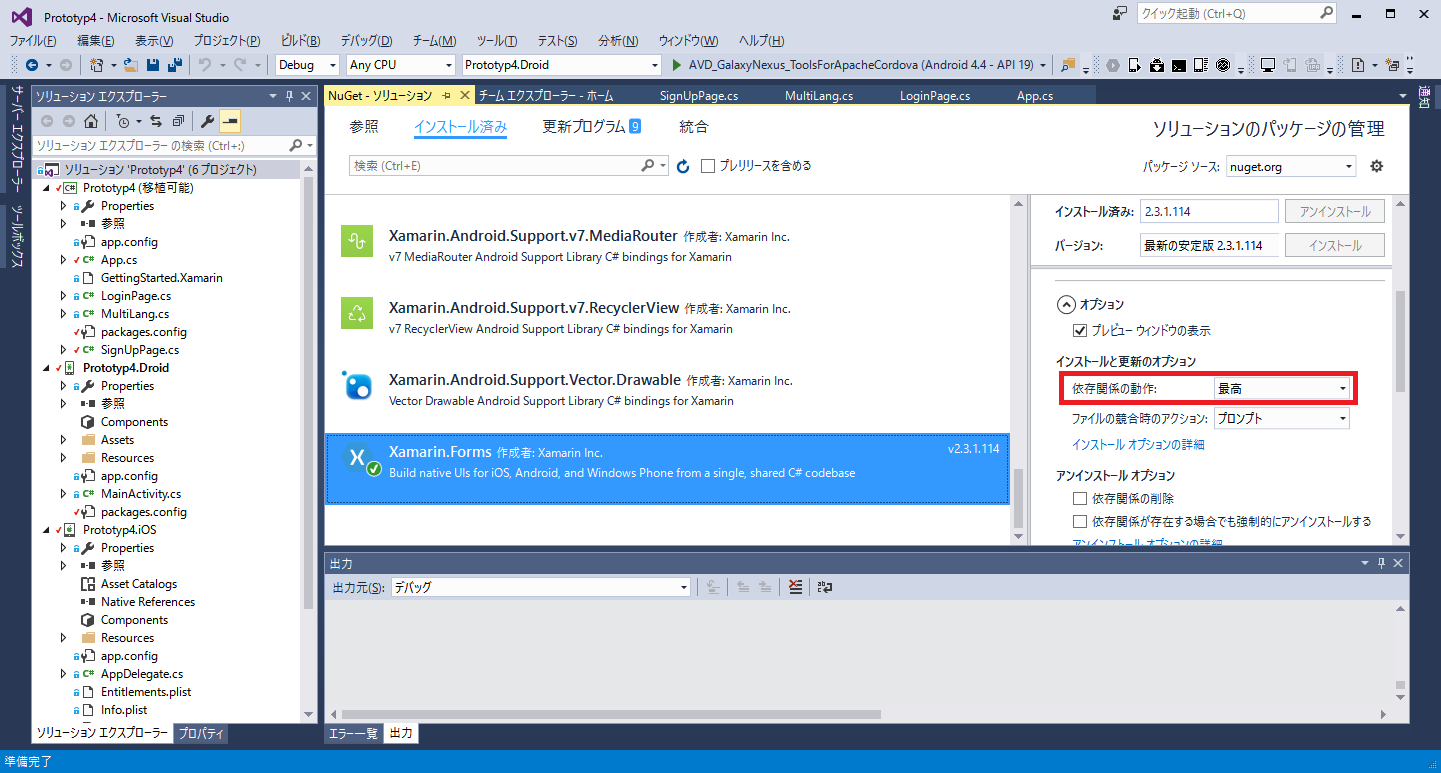Click the Navigate Backward toolbar icon
1441x773 pixels.
[x=32, y=65]
